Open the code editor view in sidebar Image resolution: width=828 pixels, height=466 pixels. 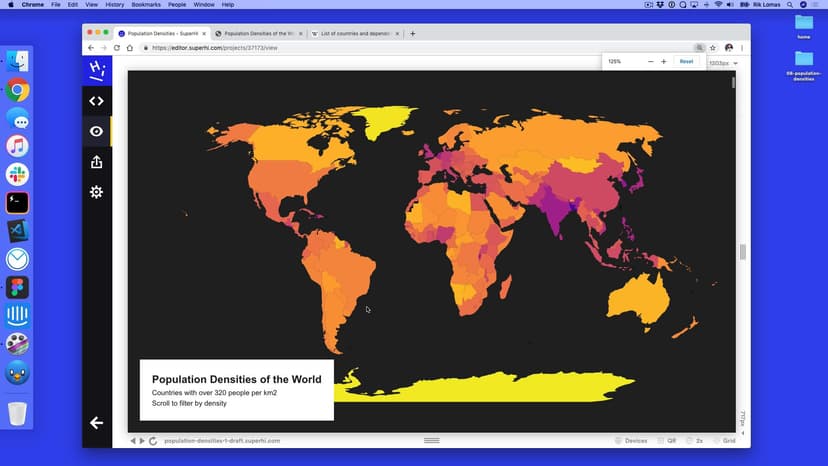click(x=96, y=101)
